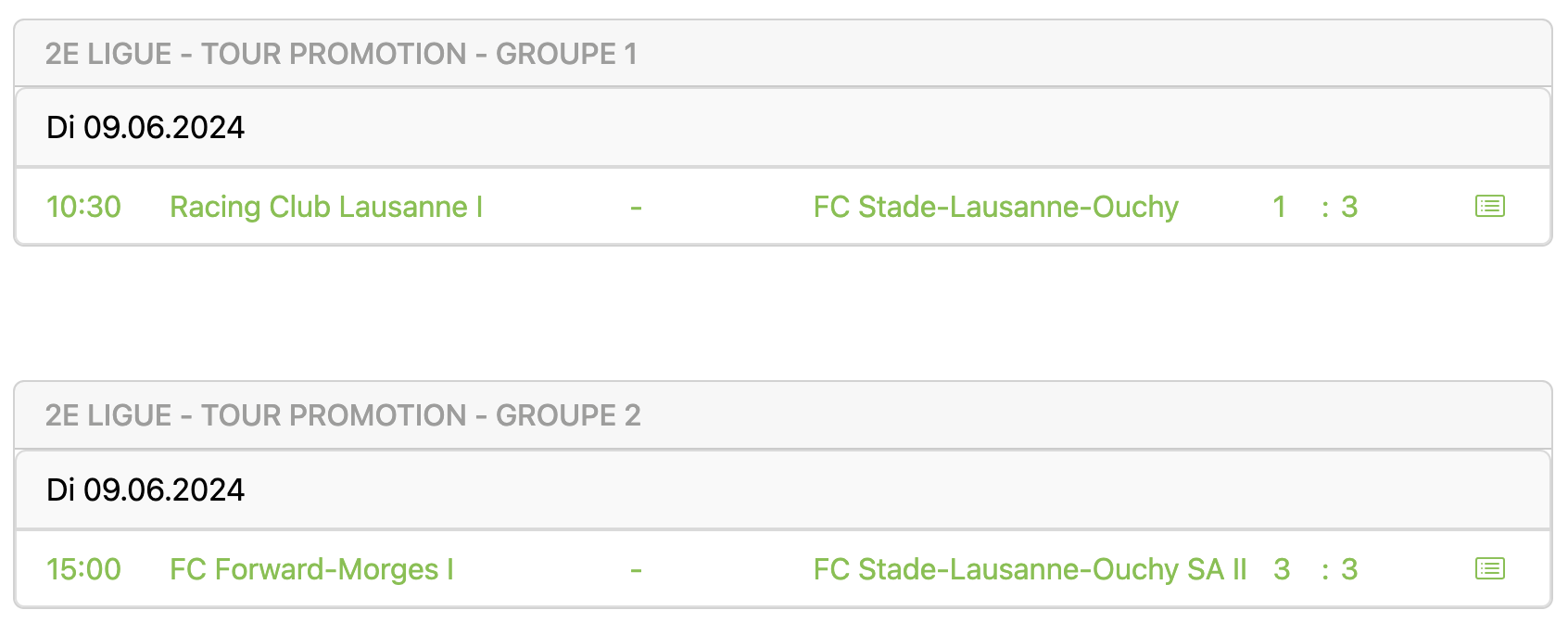Click the 15:00 kickoff time
1568x623 pixels.
tap(83, 569)
